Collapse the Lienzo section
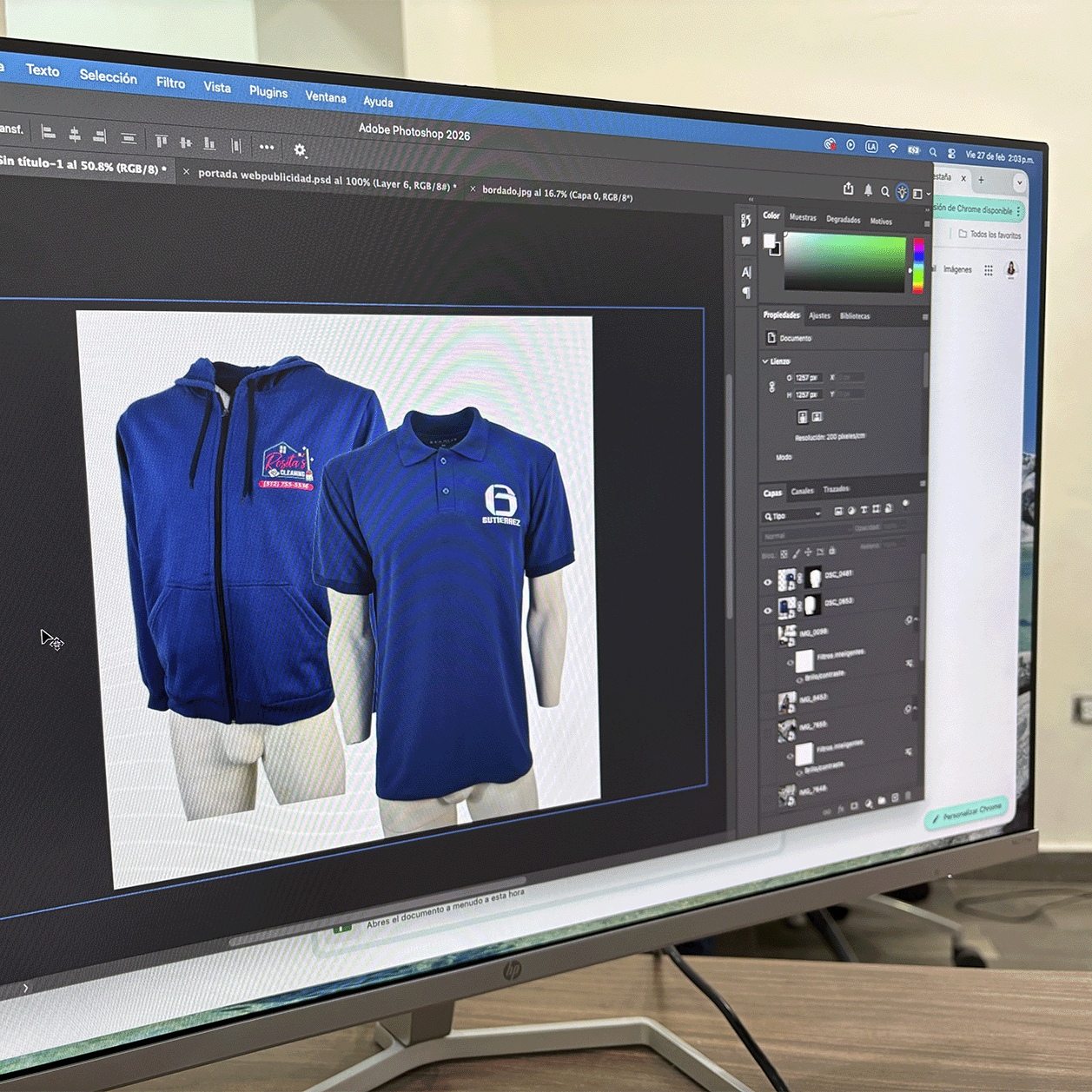Image resolution: width=1092 pixels, height=1092 pixels. (x=765, y=361)
